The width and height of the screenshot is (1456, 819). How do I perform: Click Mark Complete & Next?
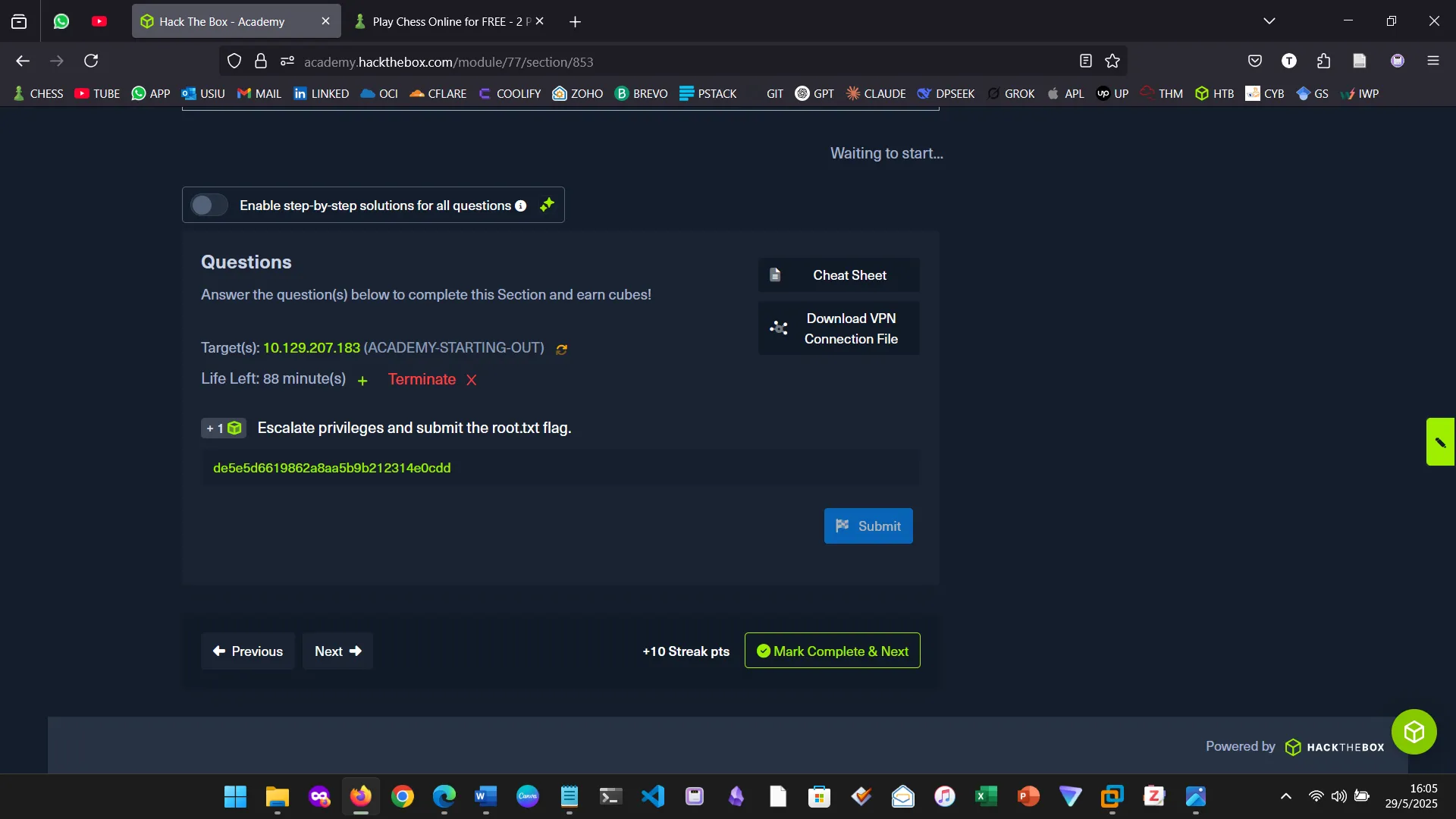click(832, 651)
